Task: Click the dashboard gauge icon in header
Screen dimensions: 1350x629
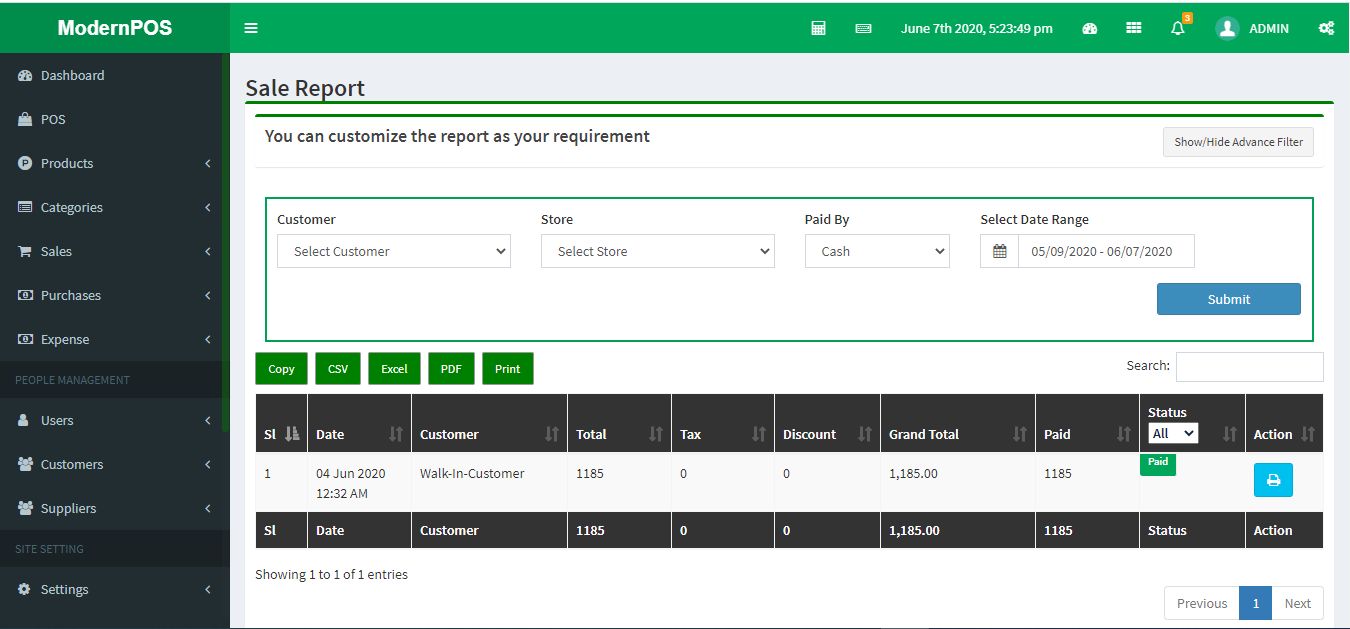Action: (x=1090, y=28)
